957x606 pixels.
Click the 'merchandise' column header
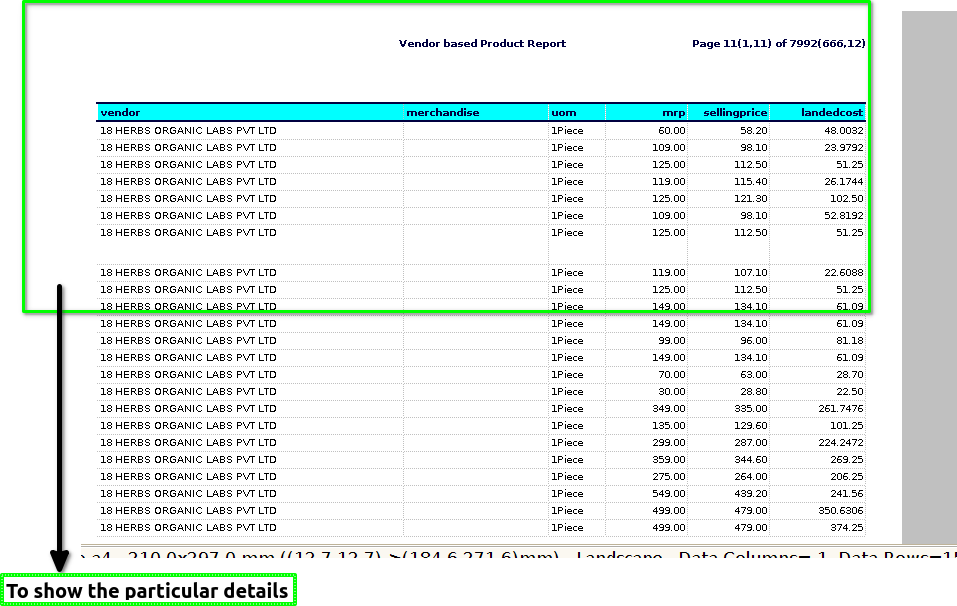click(x=442, y=112)
